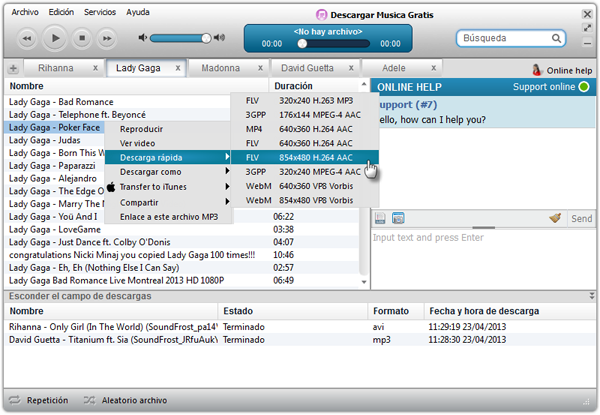The width and height of the screenshot is (600, 415).
Task: Click the screenshot icon in chat toolbar
Action: 398,218
